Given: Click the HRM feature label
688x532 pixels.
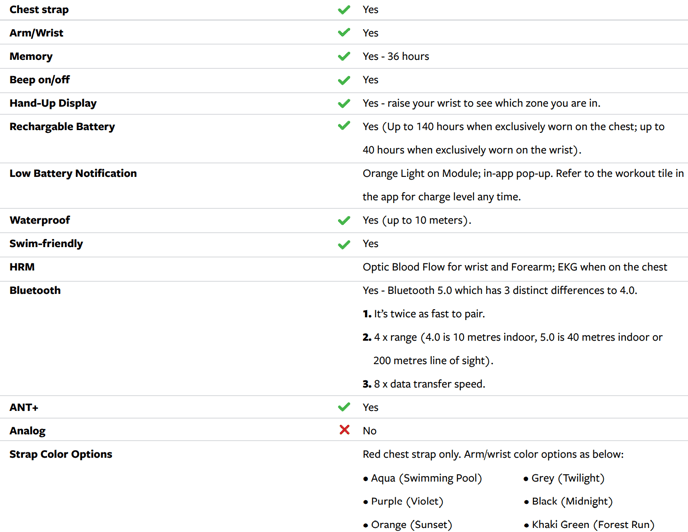Looking at the screenshot, I should click(22, 267).
